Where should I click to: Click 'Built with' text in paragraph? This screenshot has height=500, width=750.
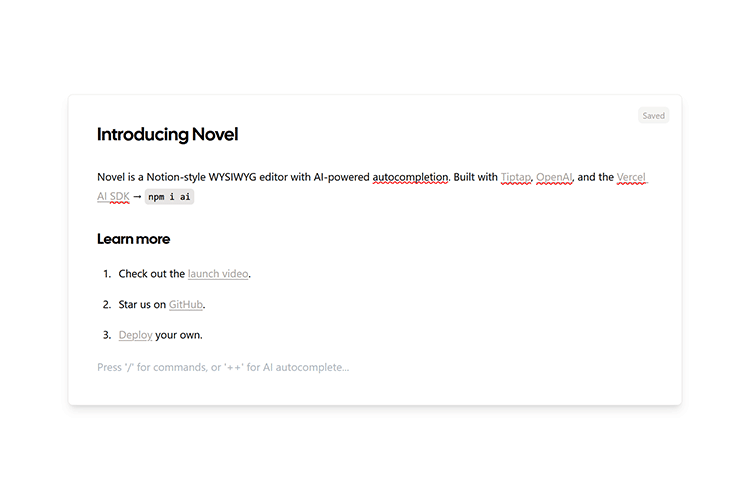[x=475, y=177]
